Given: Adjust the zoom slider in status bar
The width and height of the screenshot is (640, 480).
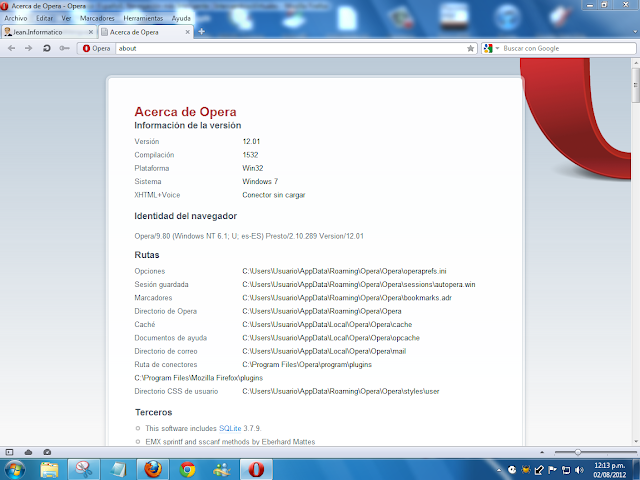Looking at the screenshot, I should tap(578, 452).
